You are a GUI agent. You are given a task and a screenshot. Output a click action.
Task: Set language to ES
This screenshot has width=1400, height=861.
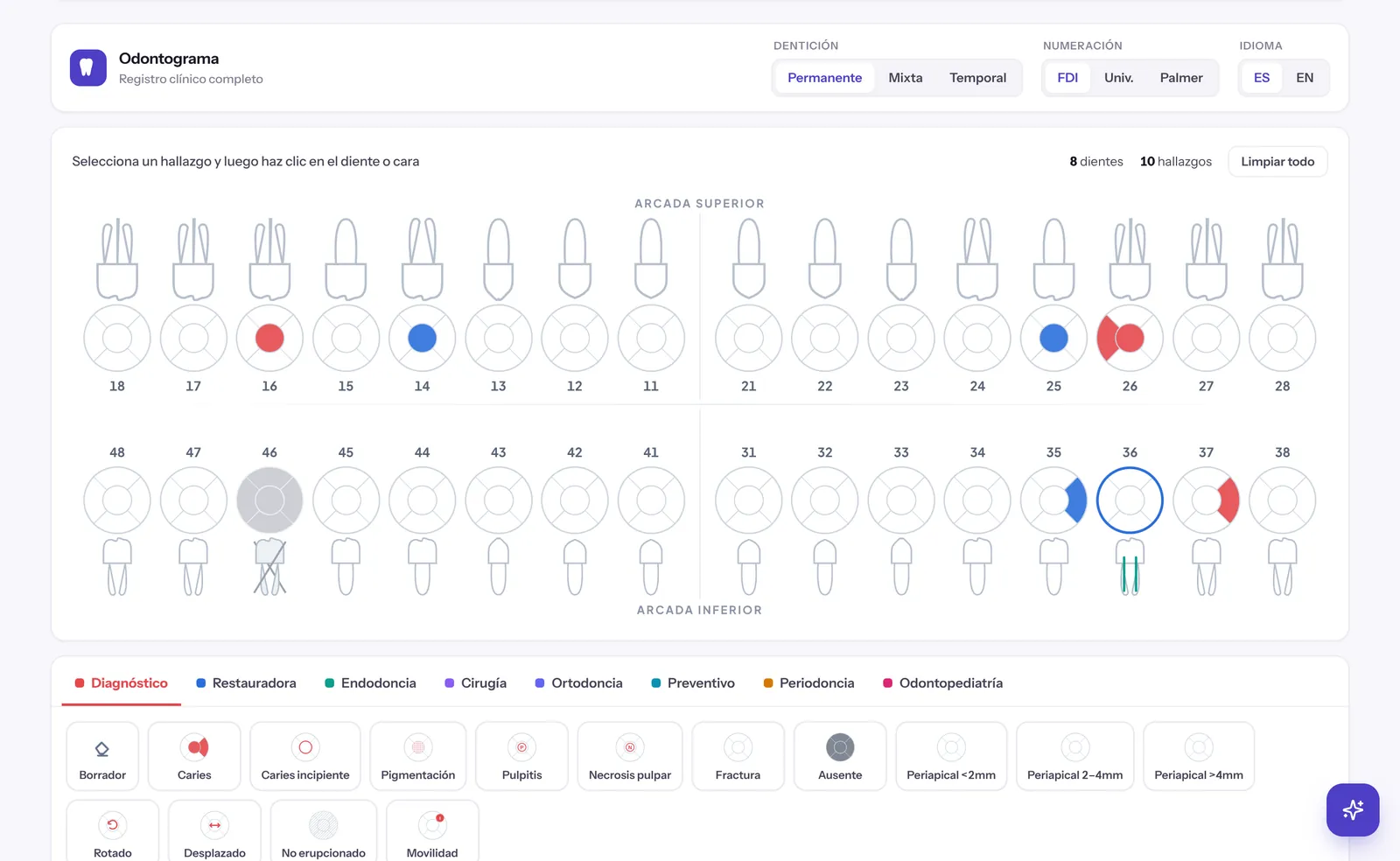pos(1262,78)
